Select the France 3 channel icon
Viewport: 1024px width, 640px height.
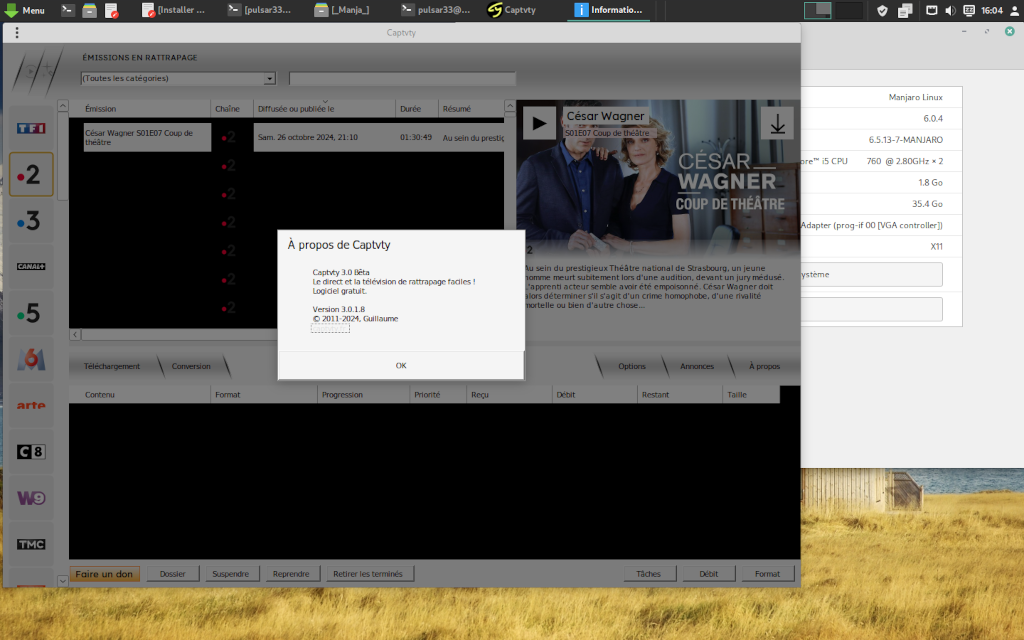(30, 219)
